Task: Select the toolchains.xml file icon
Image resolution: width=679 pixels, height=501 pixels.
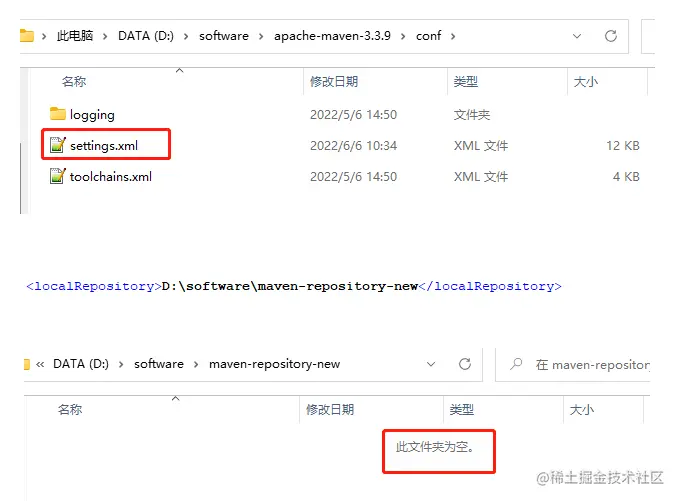Action: tap(58, 176)
